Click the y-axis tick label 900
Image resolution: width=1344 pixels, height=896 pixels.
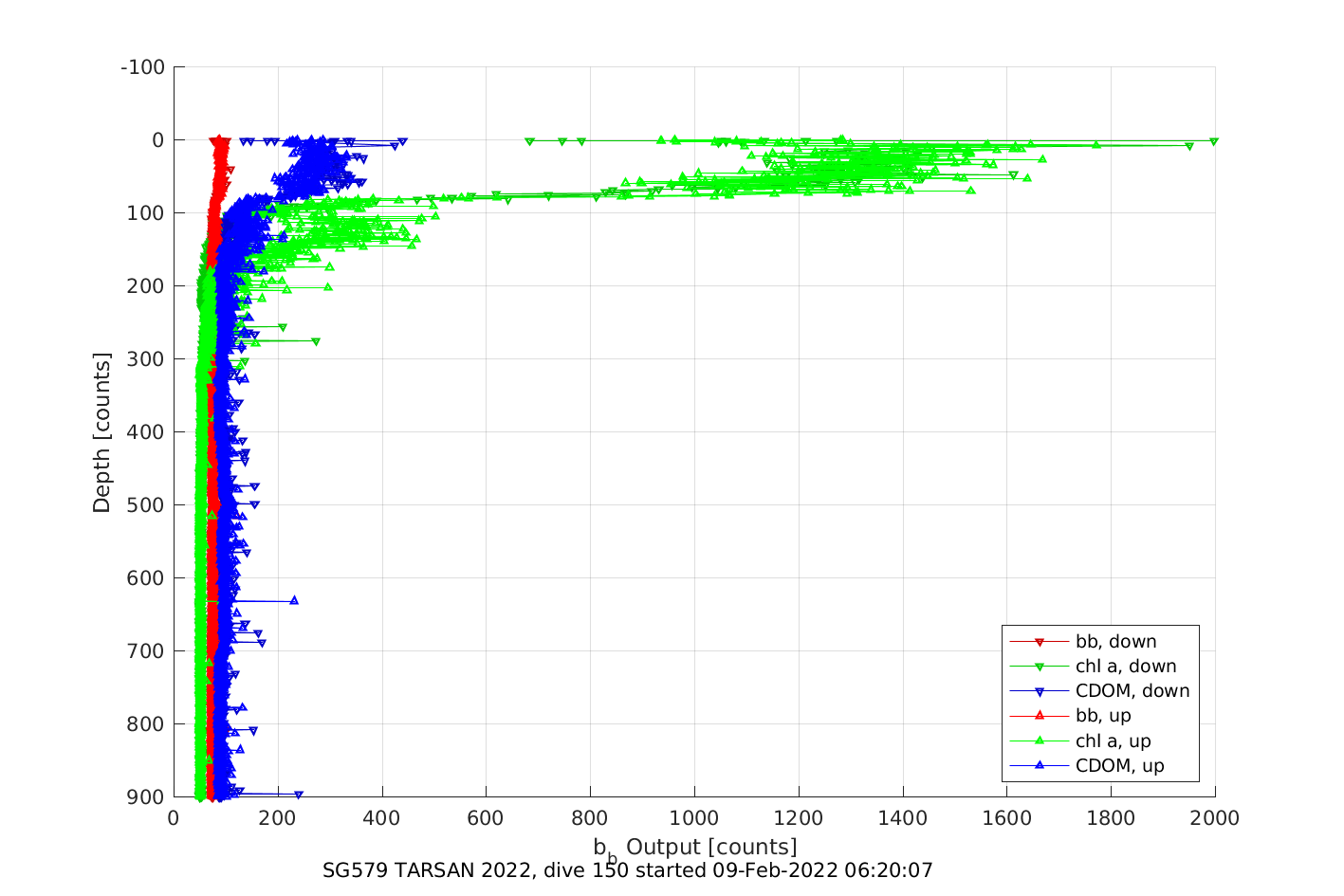click(147, 797)
